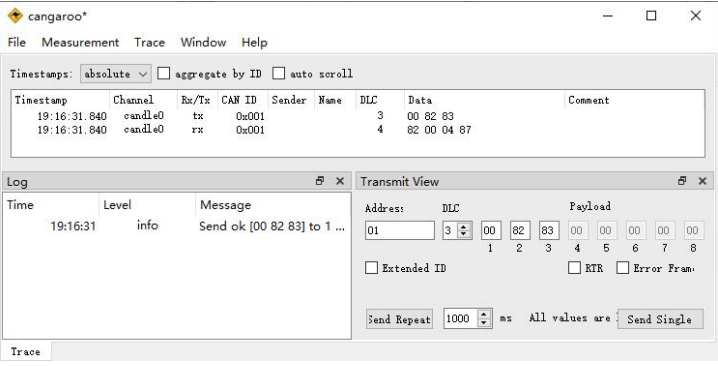This screenshot has width=718, height=366.
Task: Click the 'tx' direction cell
Action: point(197,116)
